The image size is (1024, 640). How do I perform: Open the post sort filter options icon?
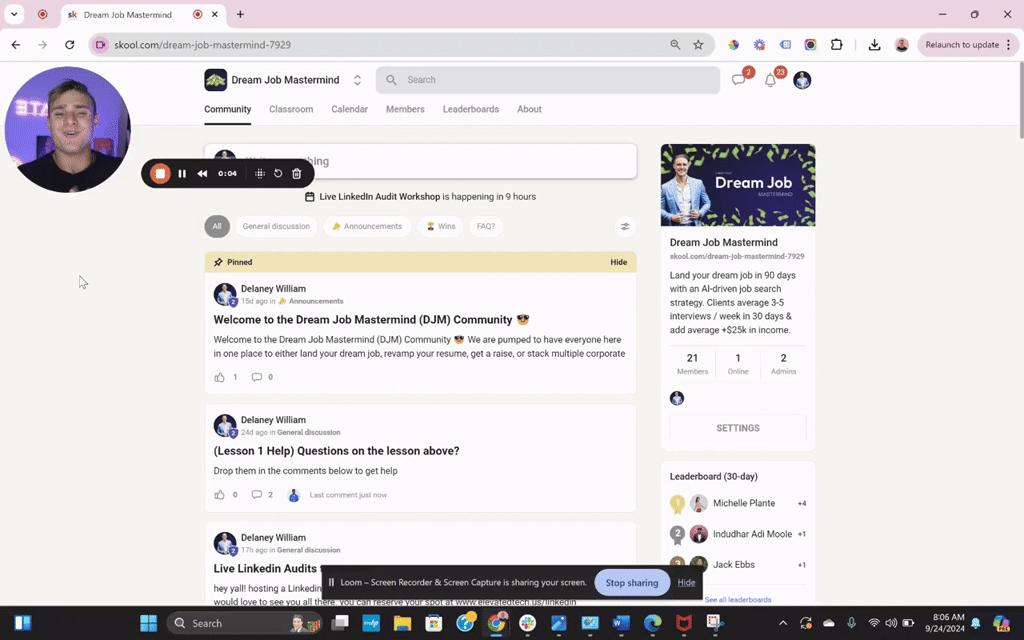pos(625,226)
